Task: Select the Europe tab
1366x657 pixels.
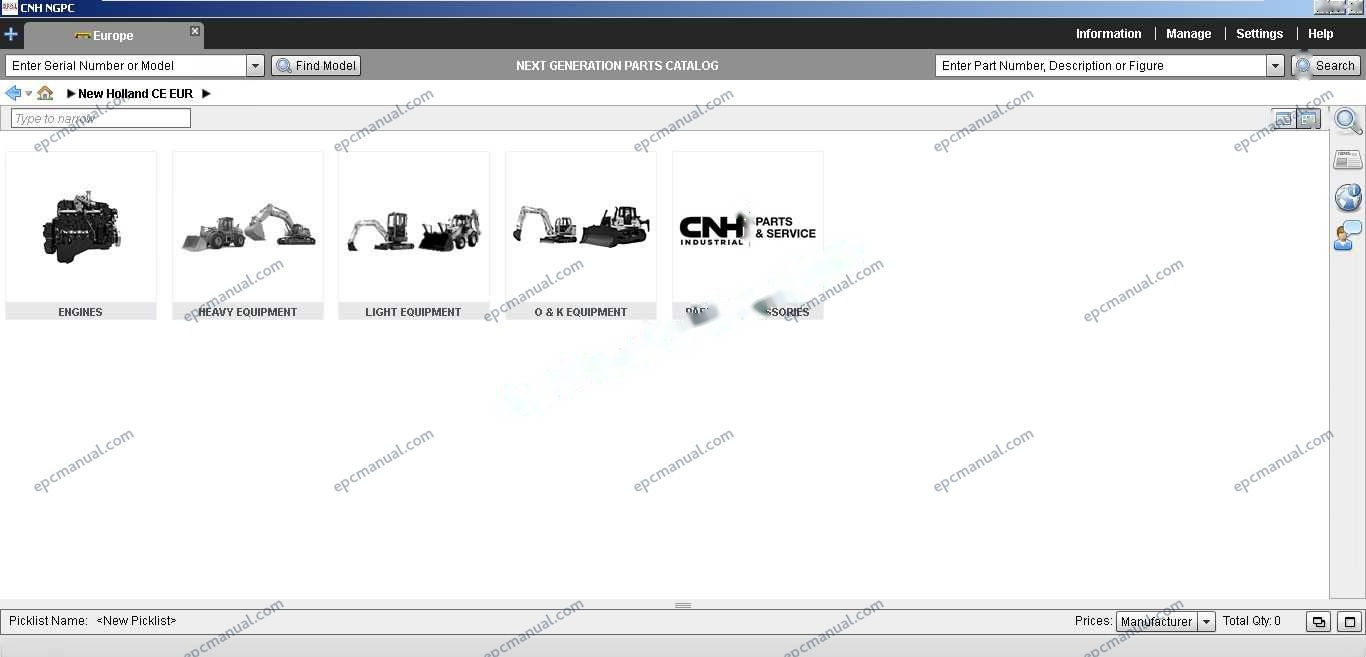Action: [x=113, y=36]
